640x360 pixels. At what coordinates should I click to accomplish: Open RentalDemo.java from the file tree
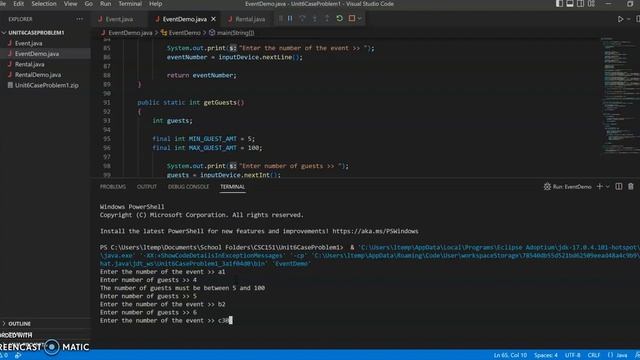pyautogui.click(x=38, y=75)
